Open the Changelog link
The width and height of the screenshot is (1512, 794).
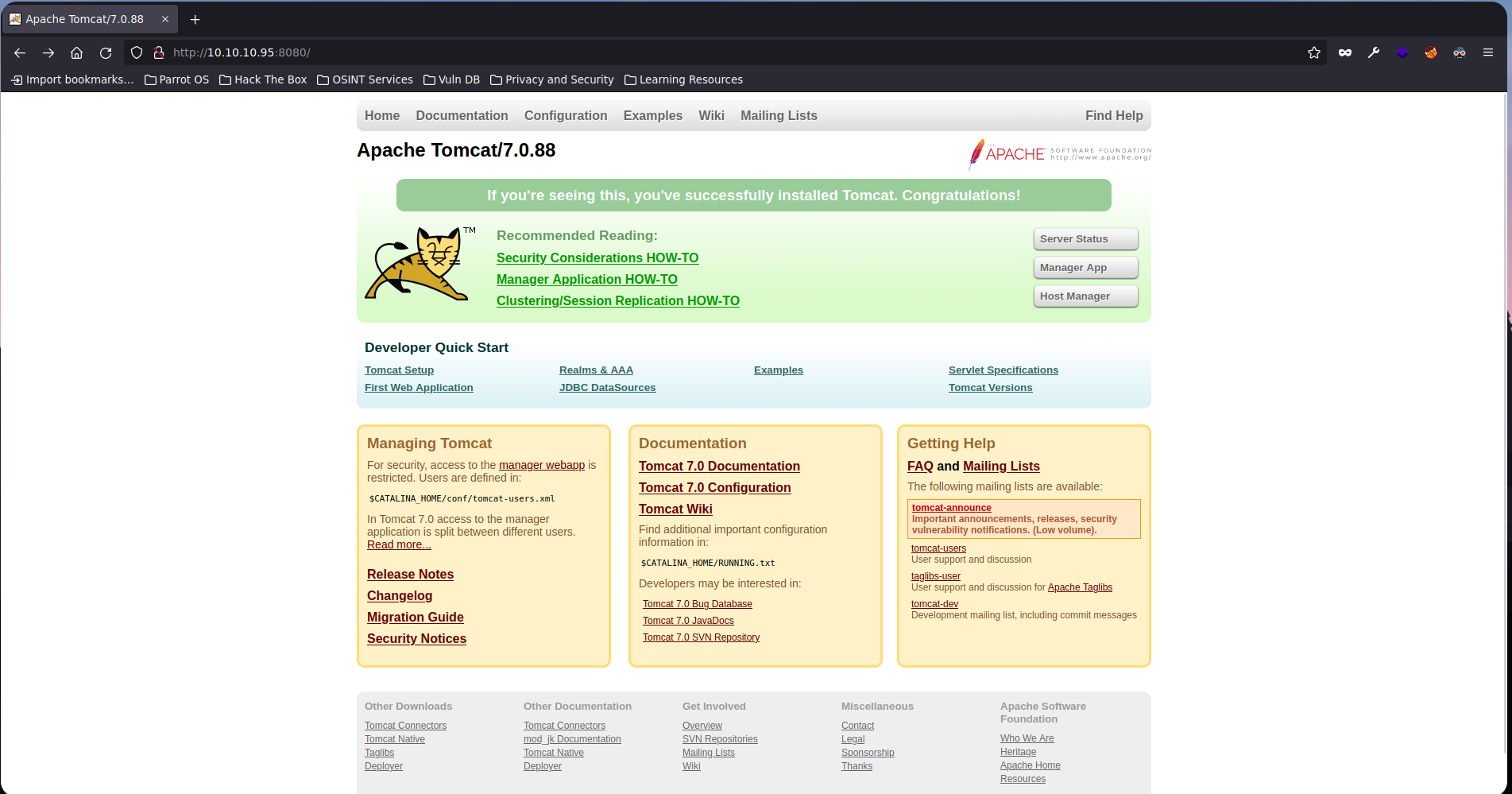[x=400, y=596]
